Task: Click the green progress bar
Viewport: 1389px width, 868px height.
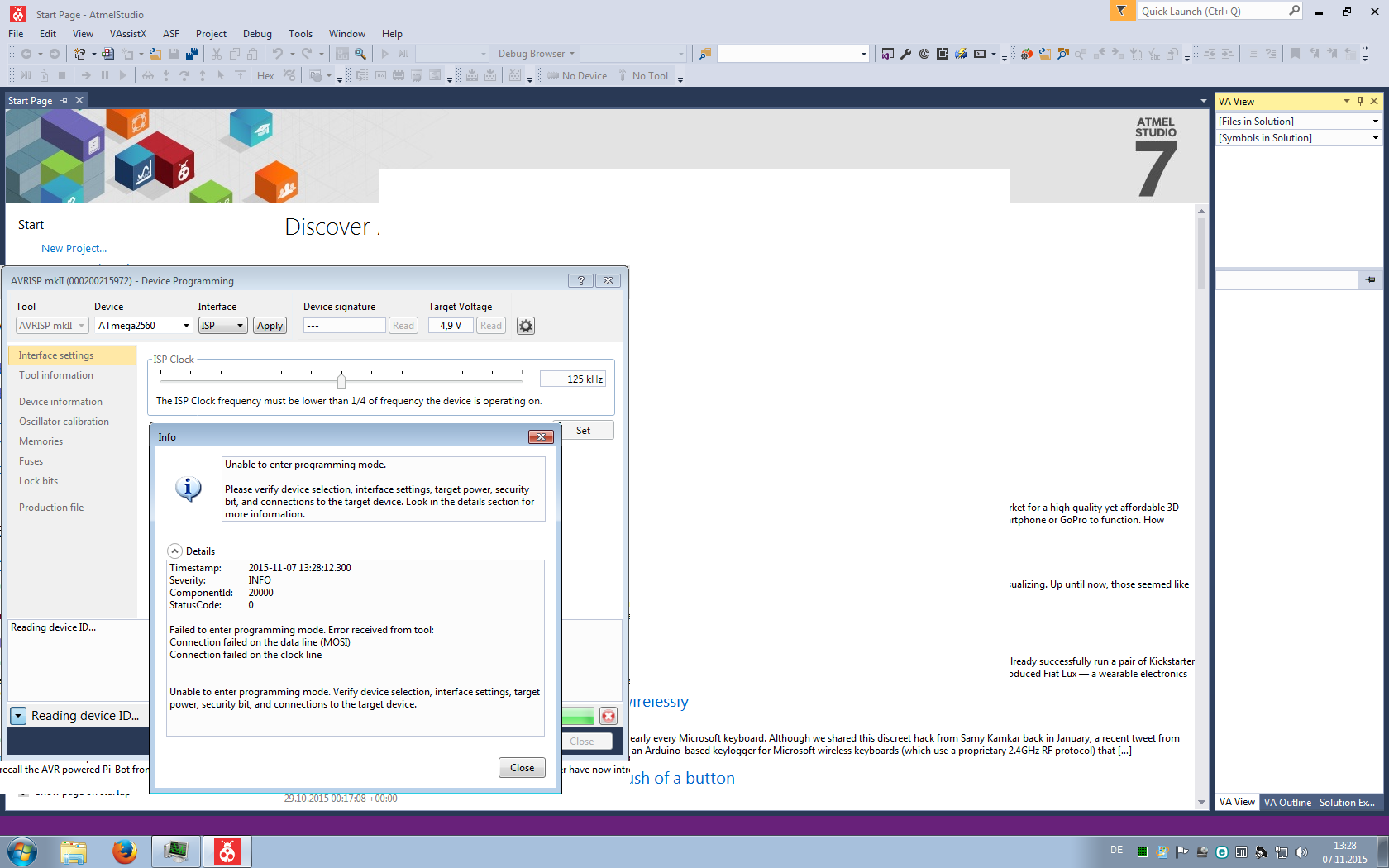Action: [x=578, y=716]
